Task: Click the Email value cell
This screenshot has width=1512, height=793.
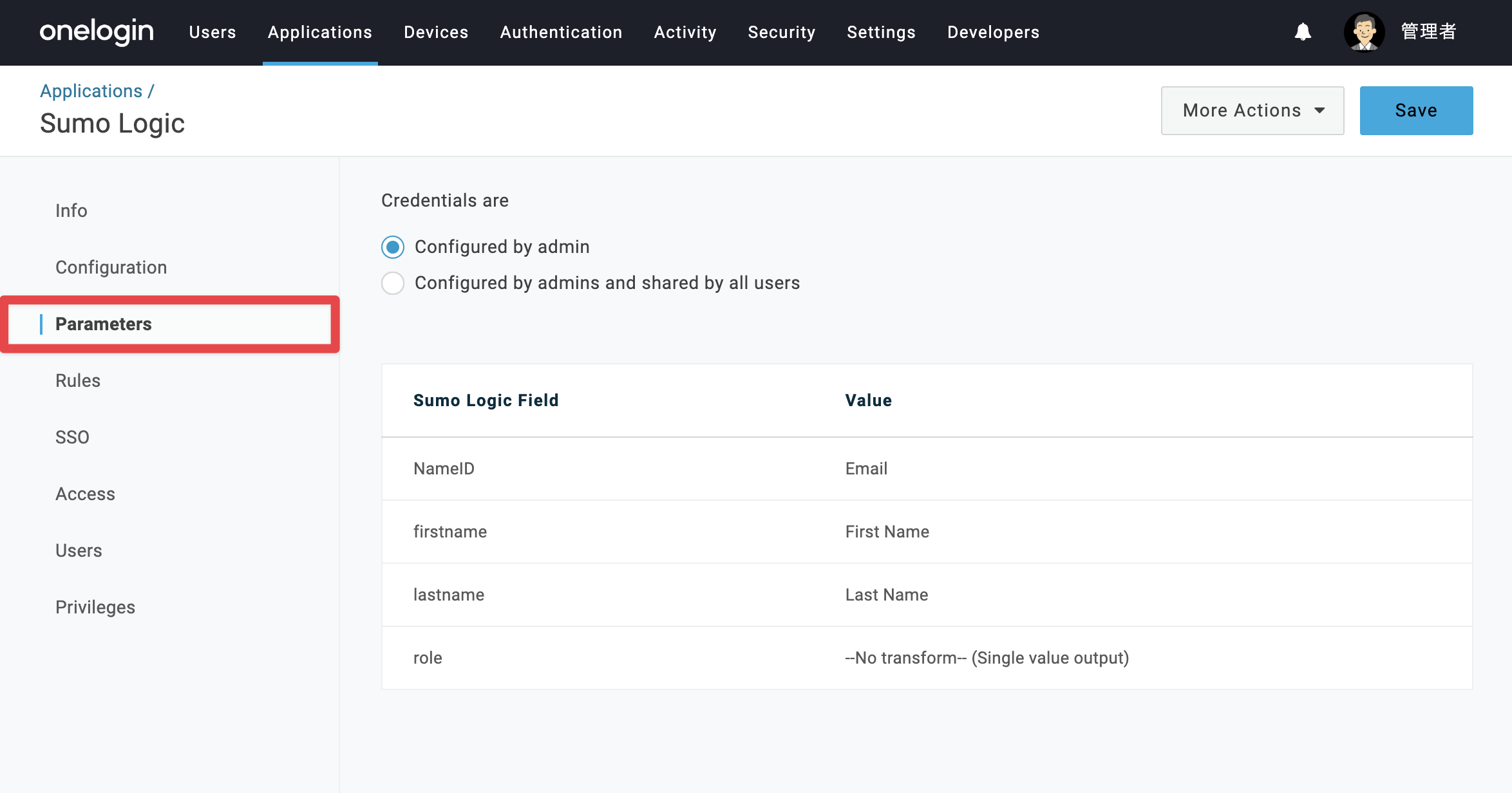Action: [866, 469]
